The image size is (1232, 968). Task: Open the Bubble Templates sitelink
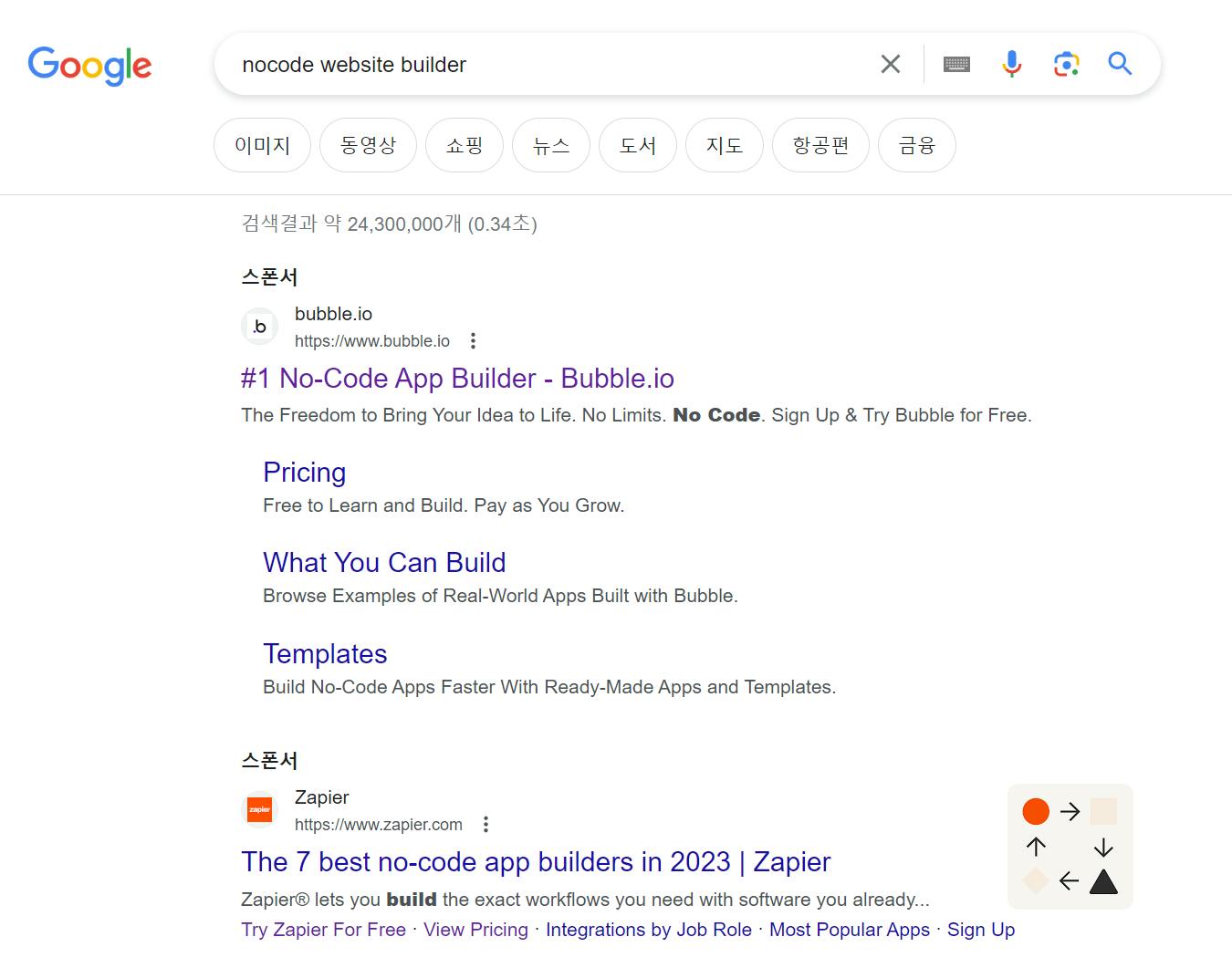tap(325, 654)
